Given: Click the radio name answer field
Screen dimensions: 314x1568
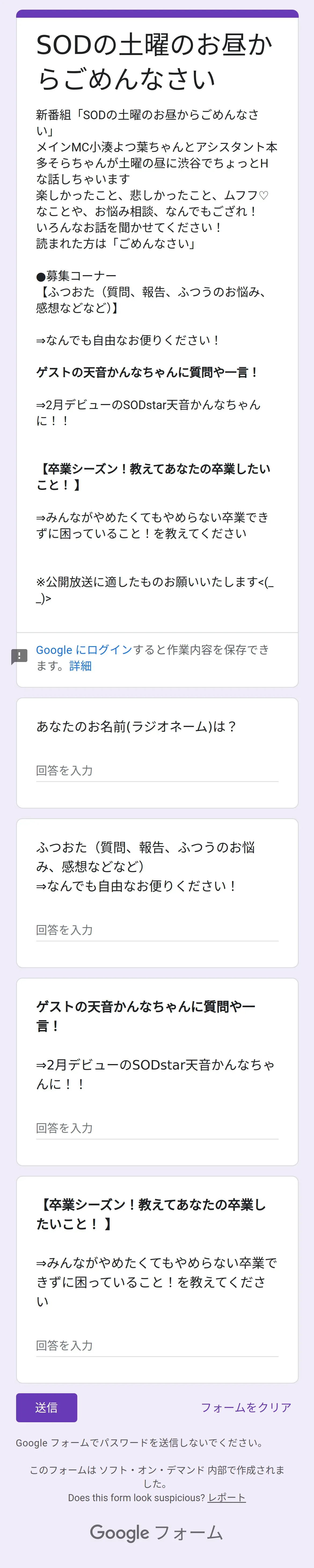Looking at the screenshot, I should click(x=157, y=771).
